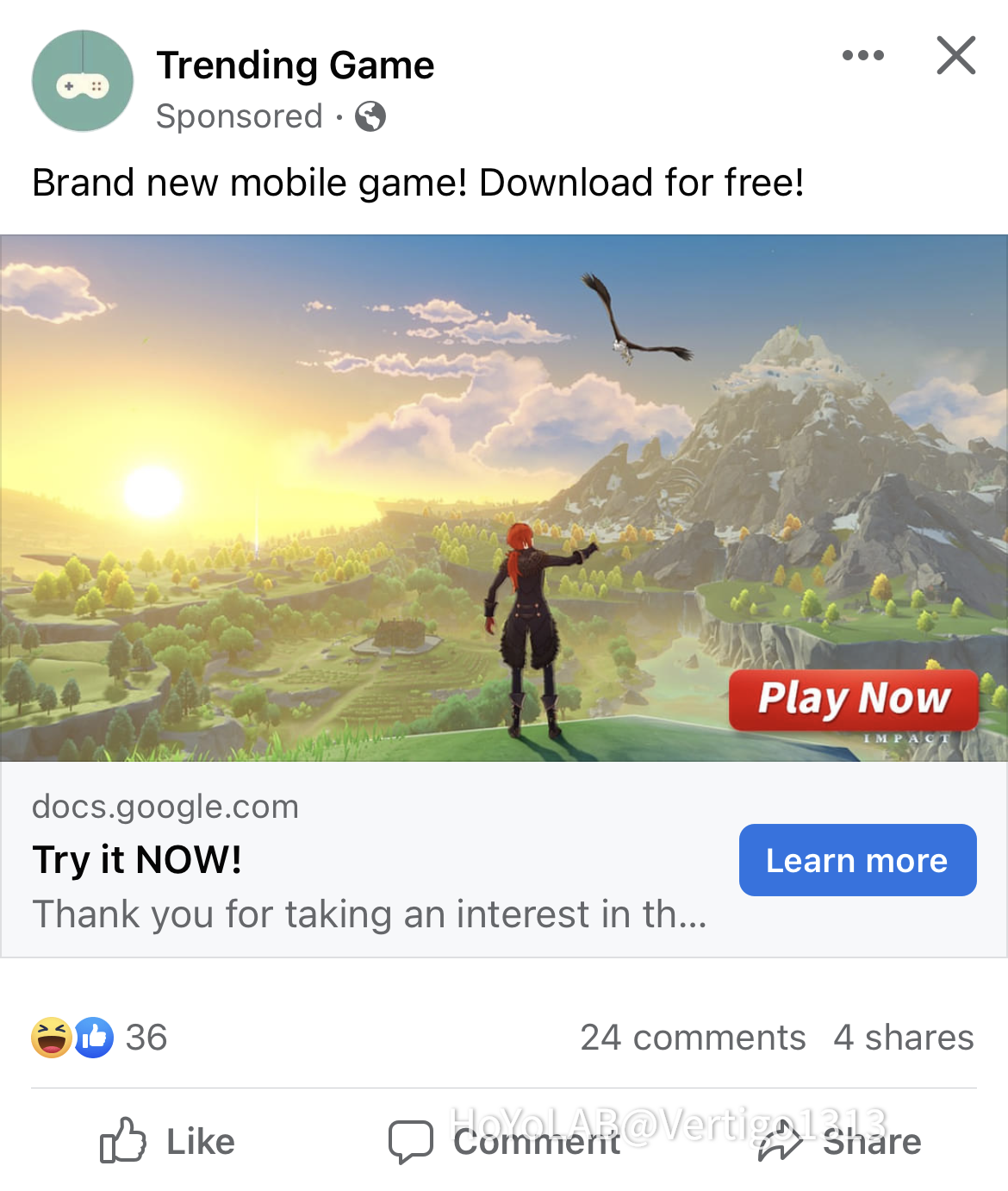
Task: Click the Comment speech bubble icon
Action: pyautogui.click(x=410, y=1142)
